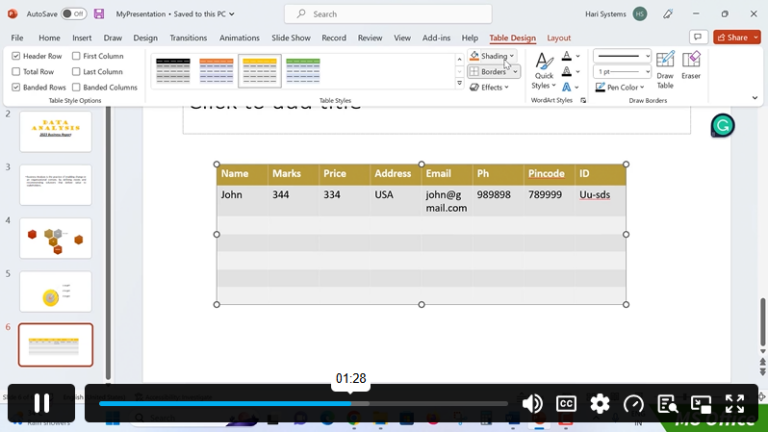Click the Grammarly icon

722,125
